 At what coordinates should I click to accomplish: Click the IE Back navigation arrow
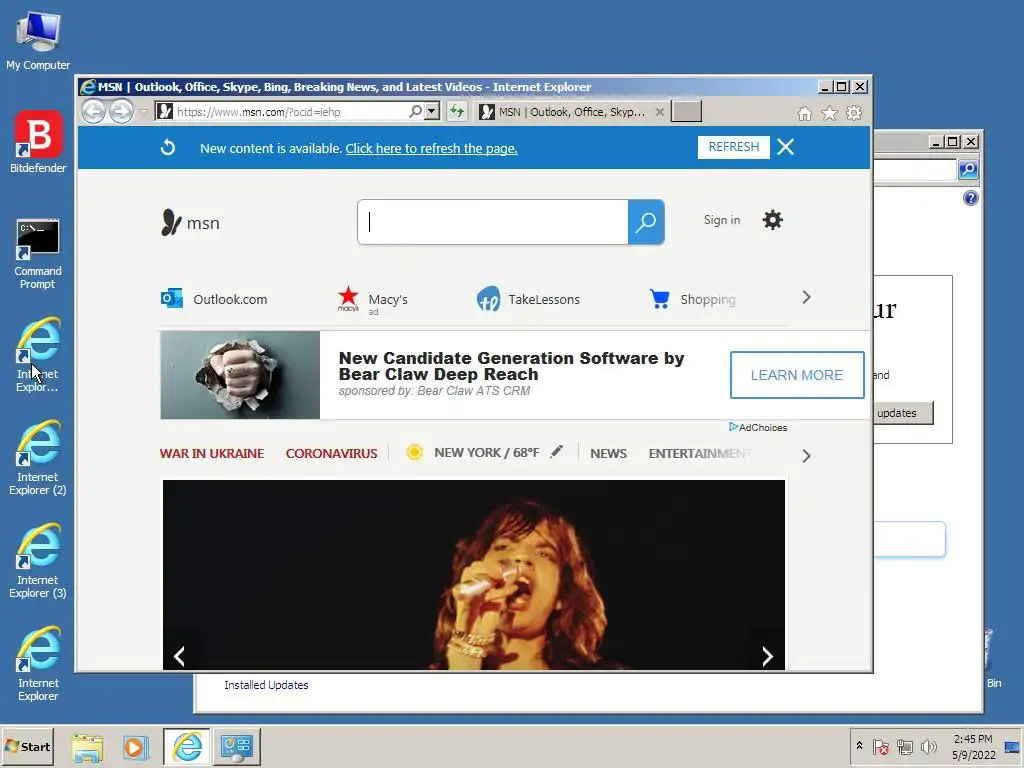pyautogui.click(x=93, y=112)
